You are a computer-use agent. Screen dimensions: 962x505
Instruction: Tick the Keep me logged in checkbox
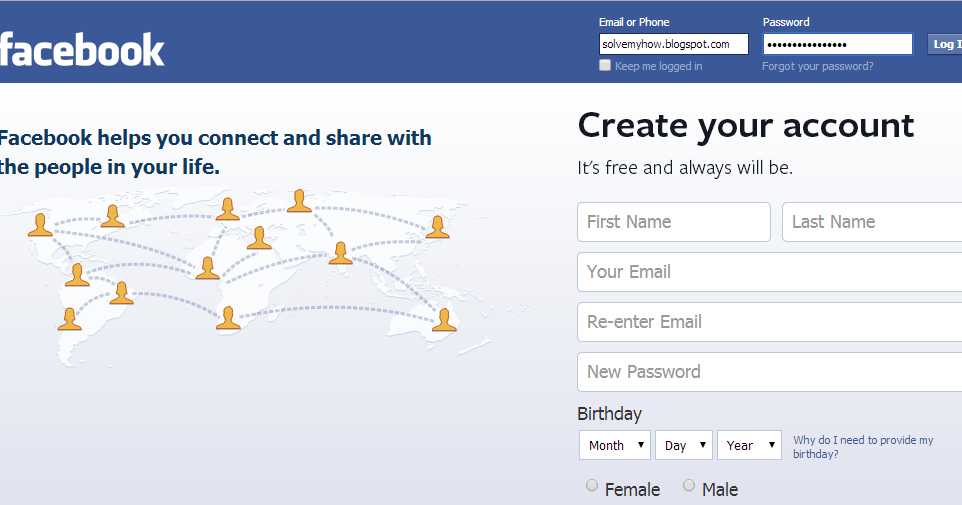[x=605, y=65]
